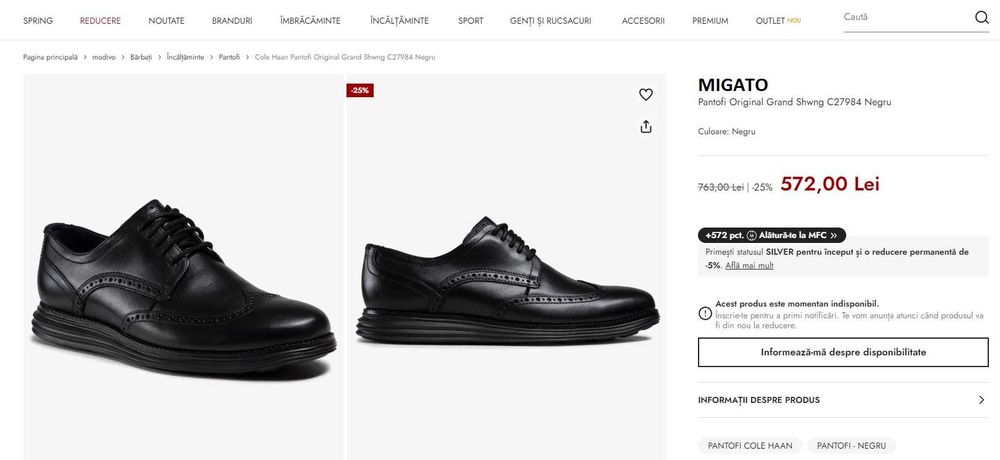Screen dimensions: 1000x460
Task: Select the Pantofi - Negru tag
Action: (x=852, y=445)
